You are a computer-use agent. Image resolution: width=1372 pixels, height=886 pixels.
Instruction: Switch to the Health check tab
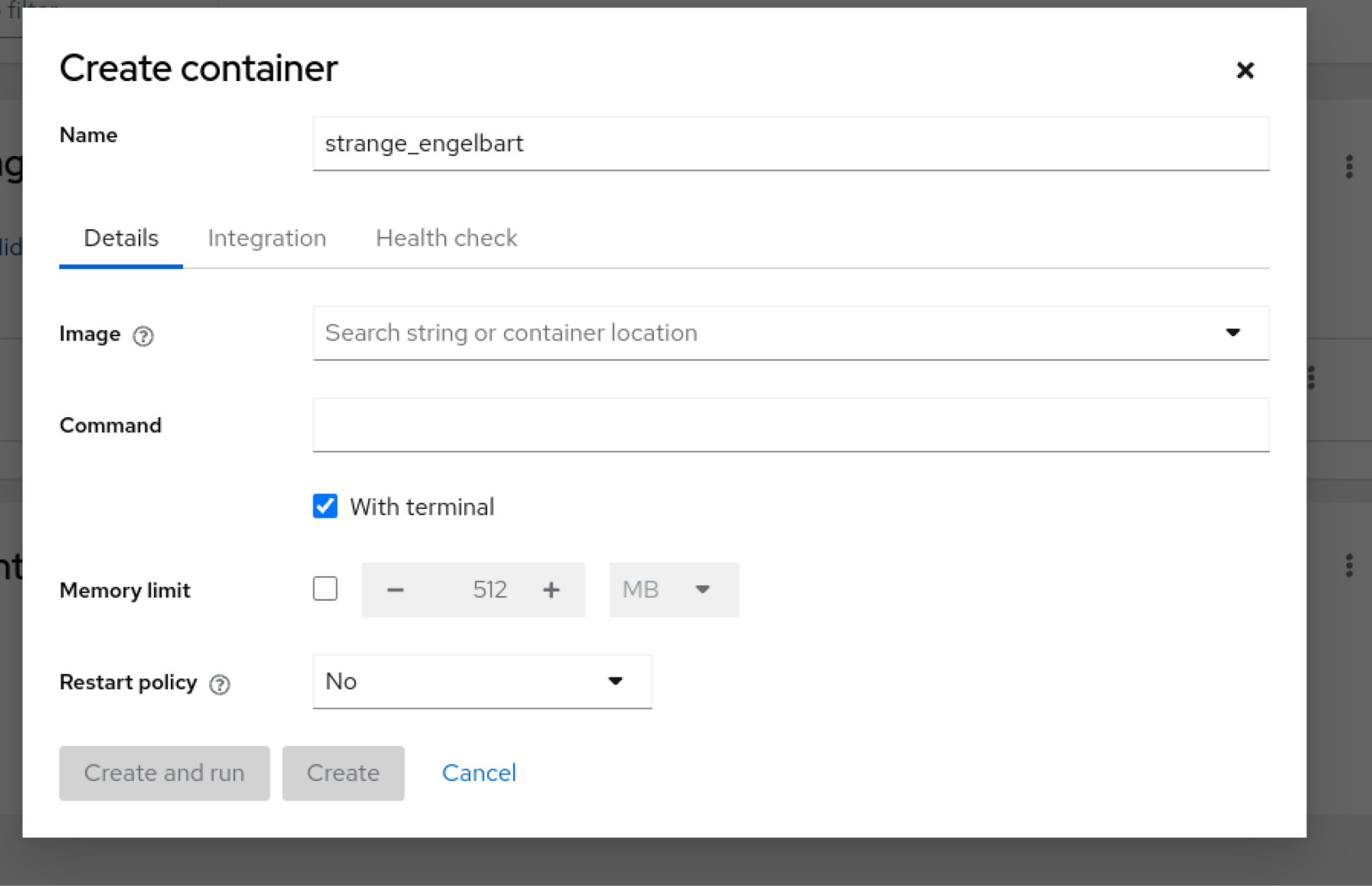tap(446, 238)
